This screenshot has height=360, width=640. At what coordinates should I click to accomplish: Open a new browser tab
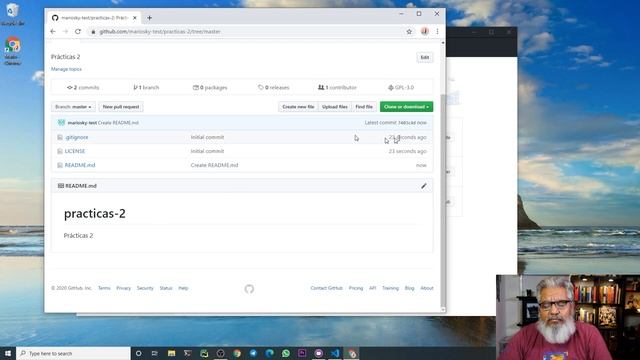click(149, 18)
